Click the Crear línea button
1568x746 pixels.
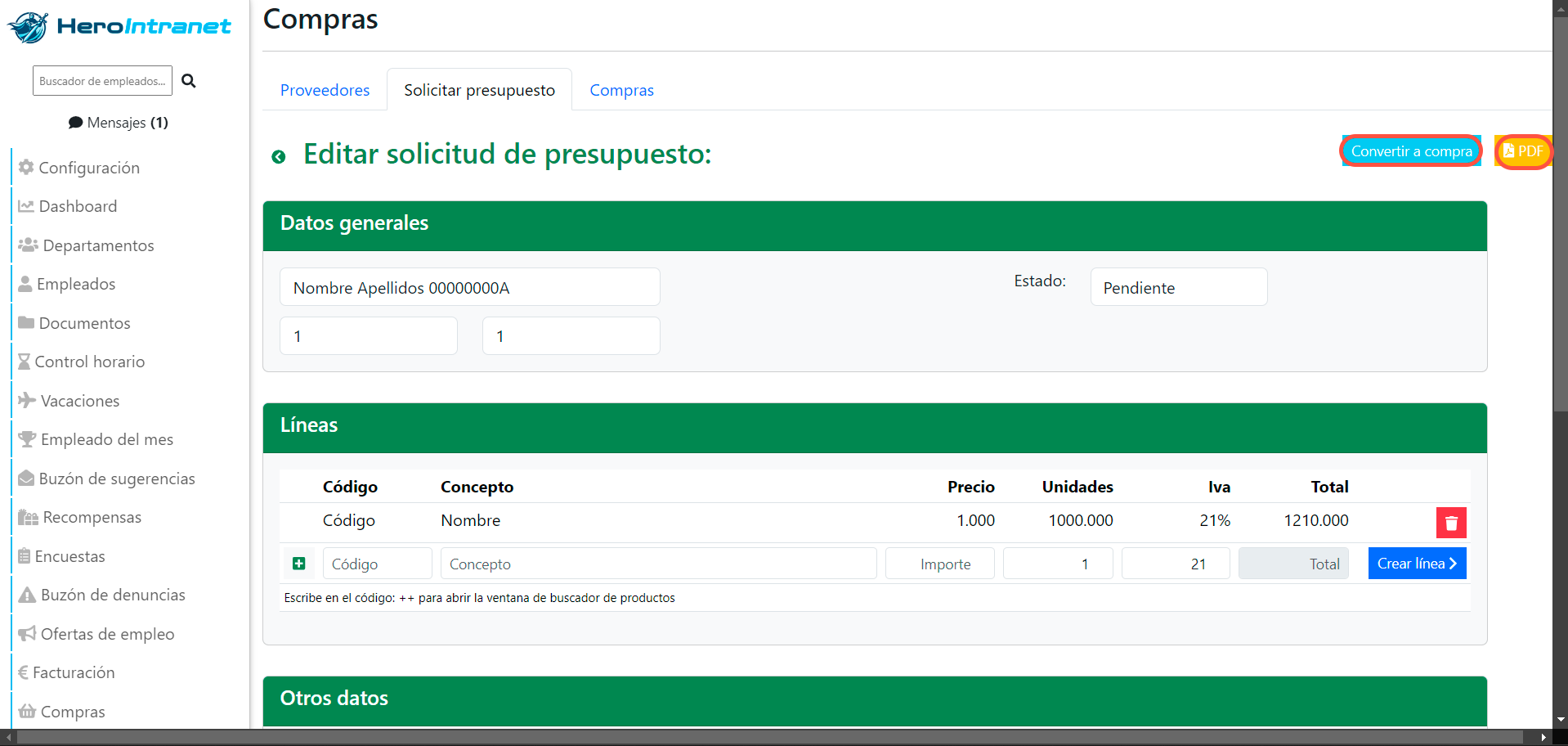pyautogui.click(x=1417, y=564)
